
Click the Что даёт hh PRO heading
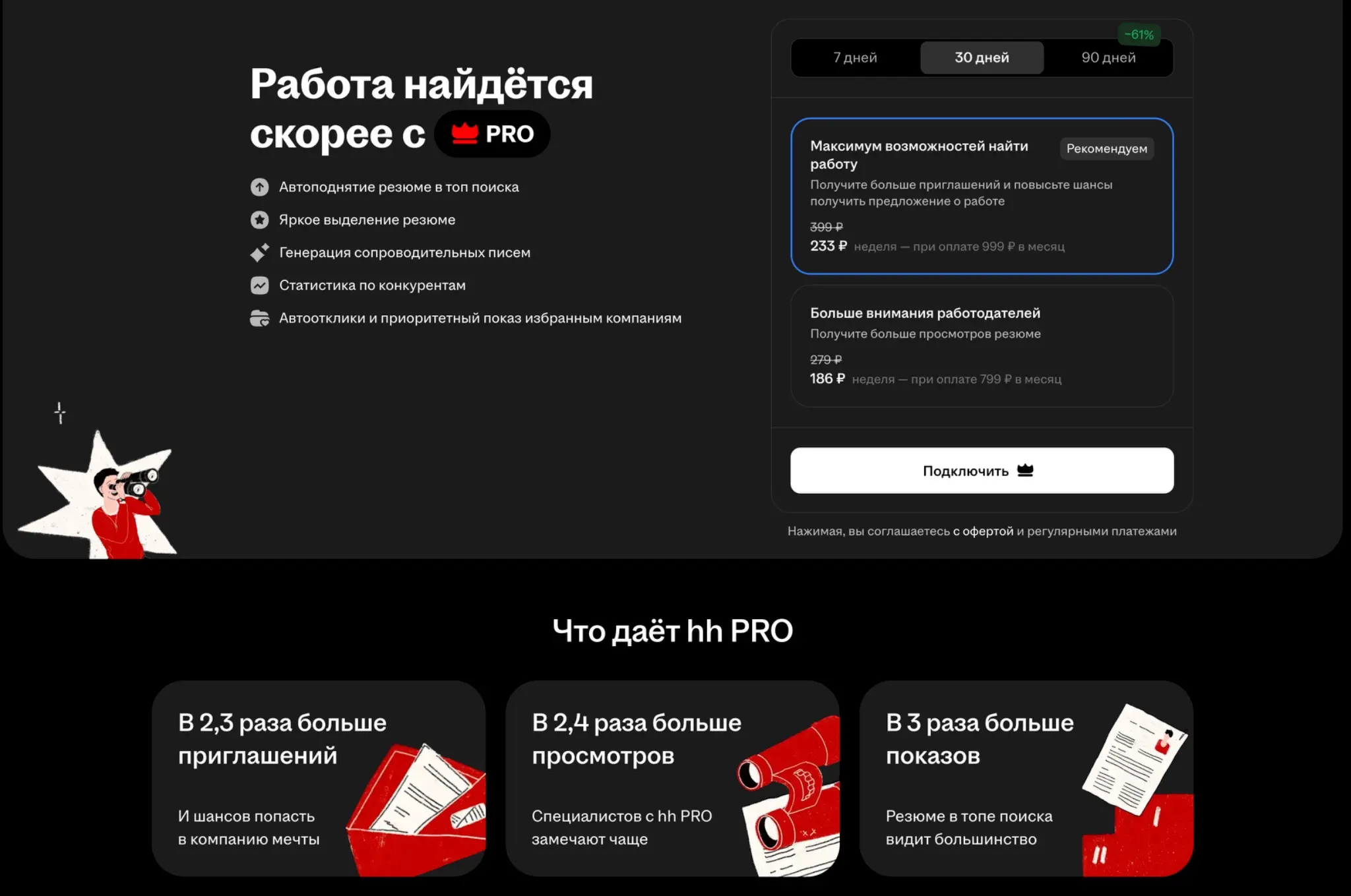[x=672, y=631]
